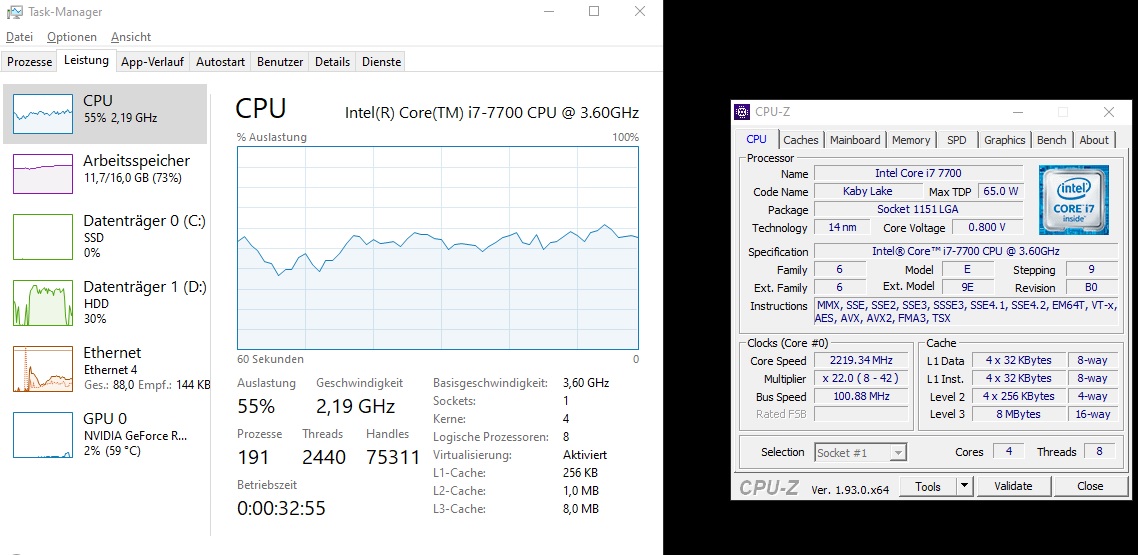Screen dimensions: 1138x555
Task: Expand the Tools dropdown arrow in CPU-Z
Action: 965,487
